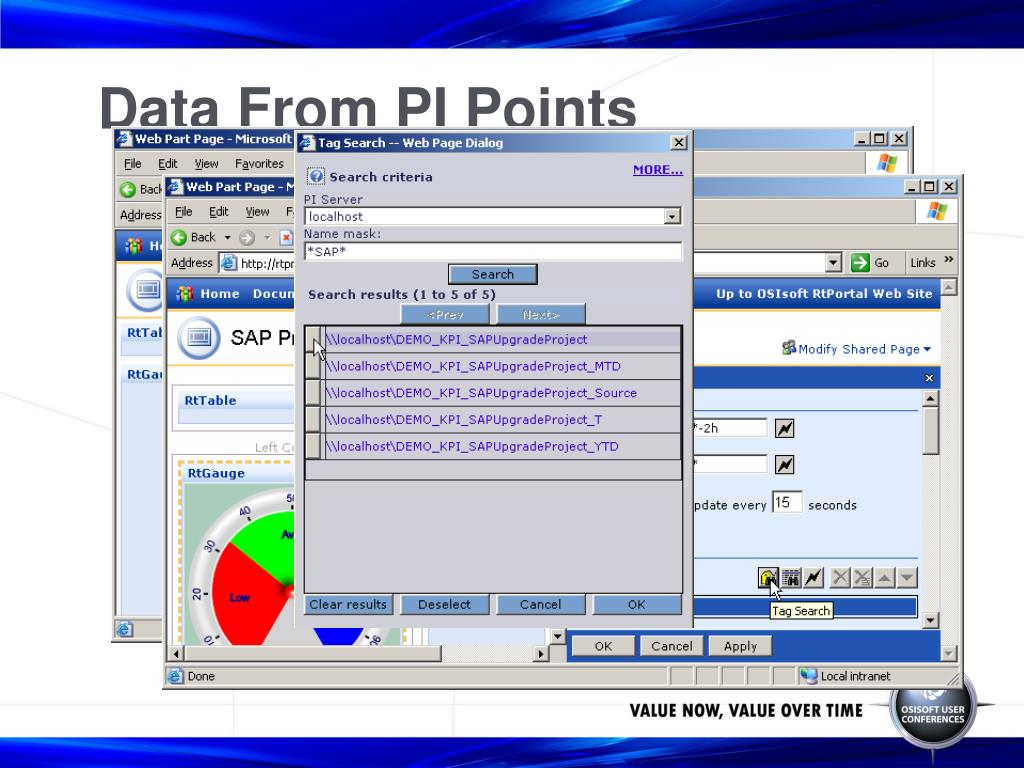Screen dimensions: 1024x768
Task: Expand the Links toolbar chevron
Action: coord(948,260)
